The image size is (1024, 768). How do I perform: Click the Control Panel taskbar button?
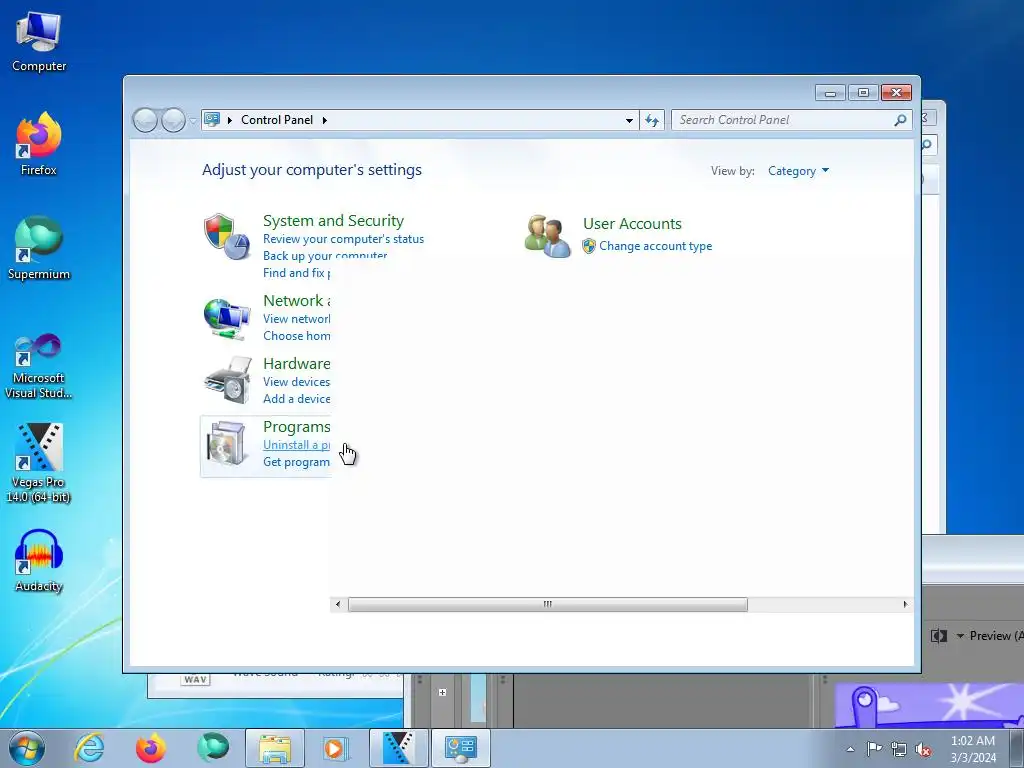click(460, 748)
